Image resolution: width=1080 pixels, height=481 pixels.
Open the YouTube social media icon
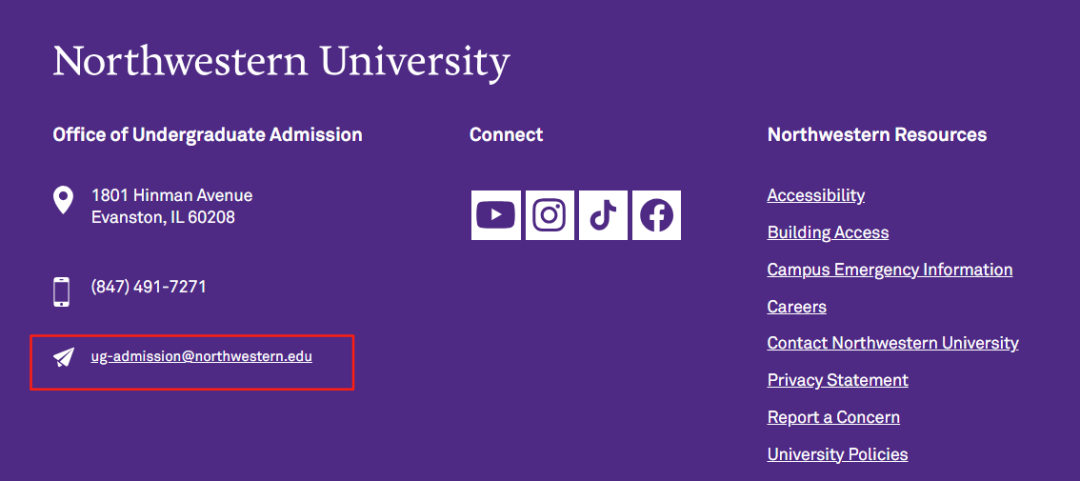(496, 215)
